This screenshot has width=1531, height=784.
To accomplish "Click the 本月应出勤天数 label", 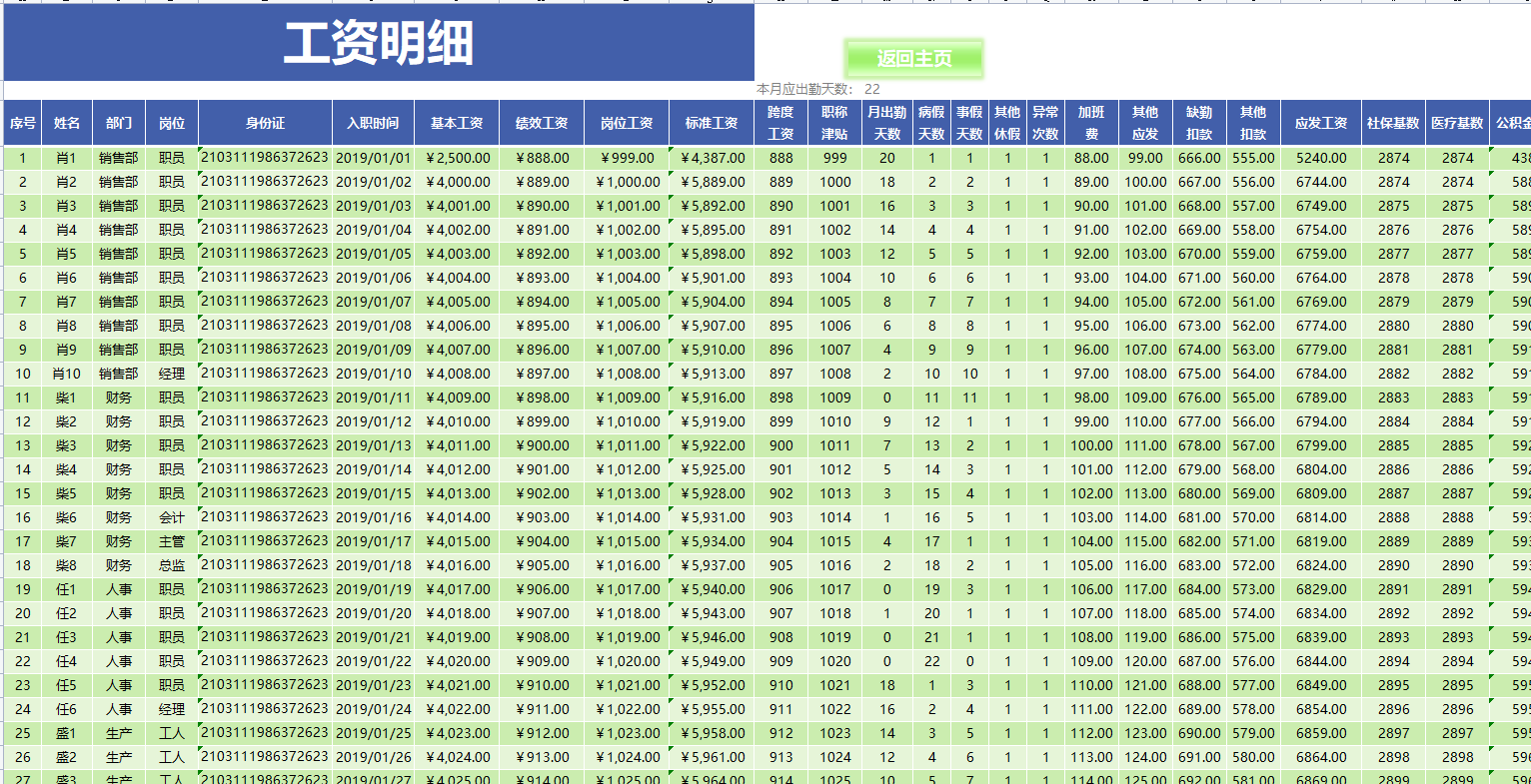I will [804, 89].
